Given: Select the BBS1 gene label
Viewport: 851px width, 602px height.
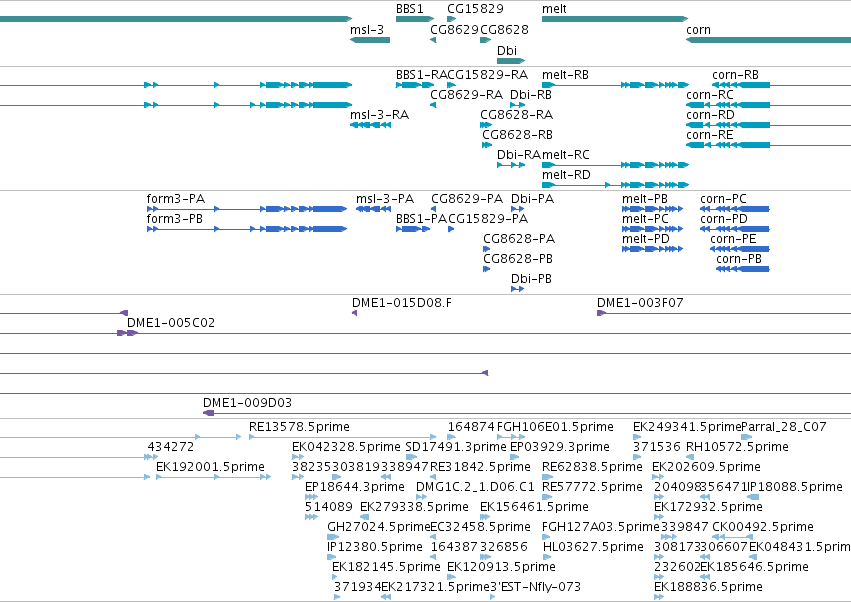Looking at the screenshot, I should point(409,9).
